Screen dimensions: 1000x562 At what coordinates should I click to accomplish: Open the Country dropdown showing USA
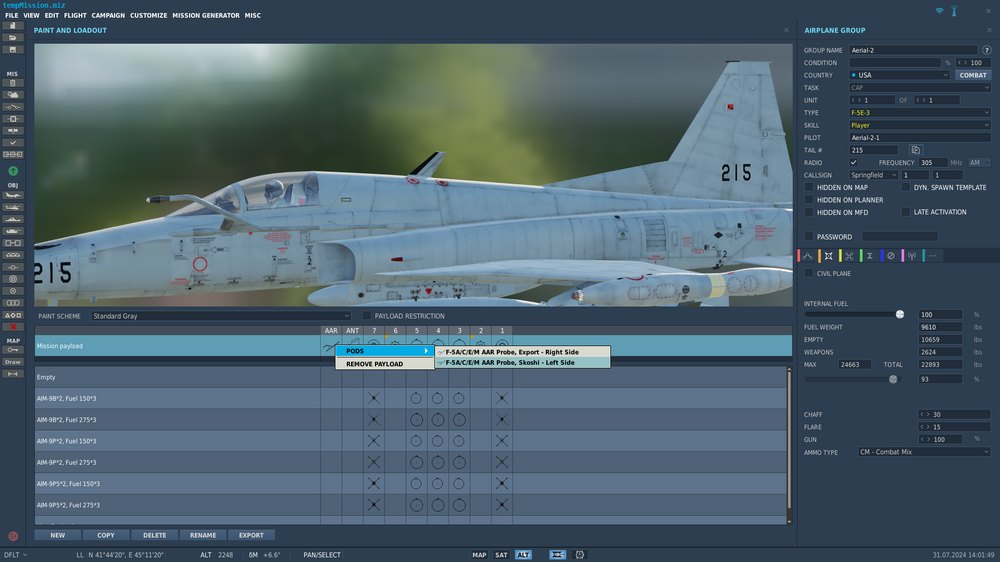tap(899, 75)
